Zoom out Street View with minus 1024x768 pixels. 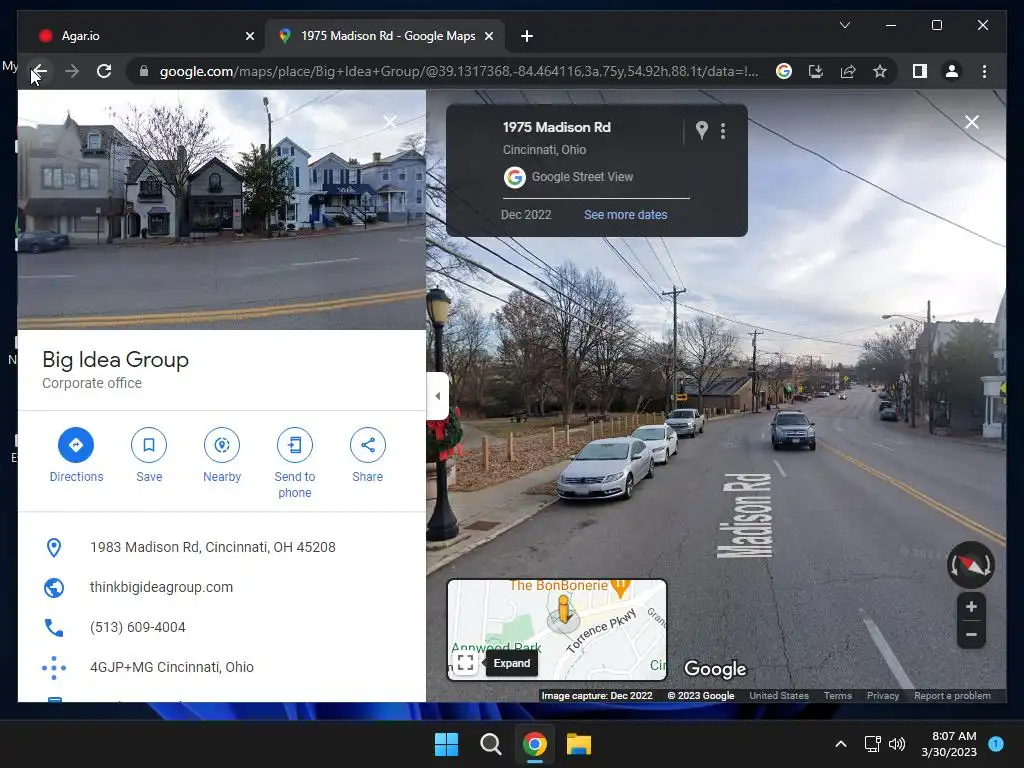(971, 634)
